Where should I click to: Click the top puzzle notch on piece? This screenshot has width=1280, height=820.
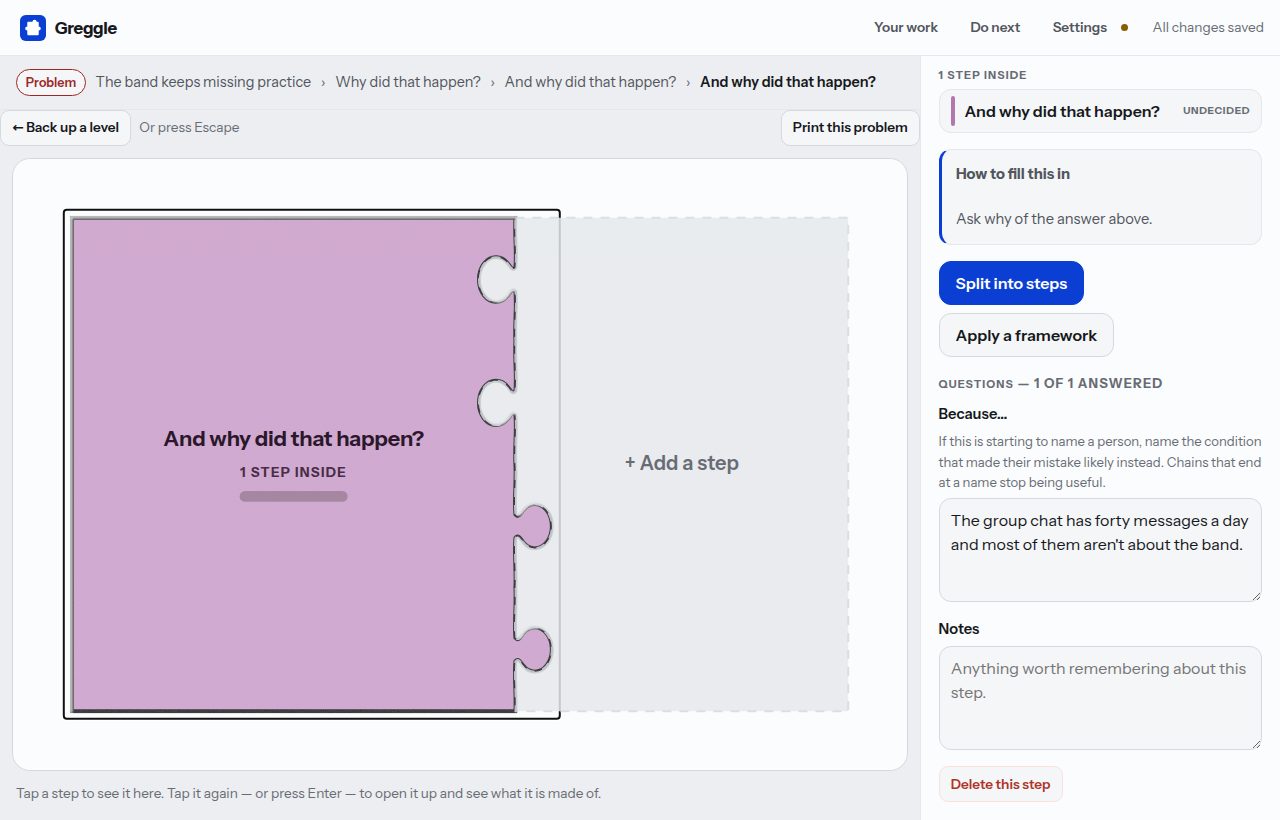tap(496, 279)
